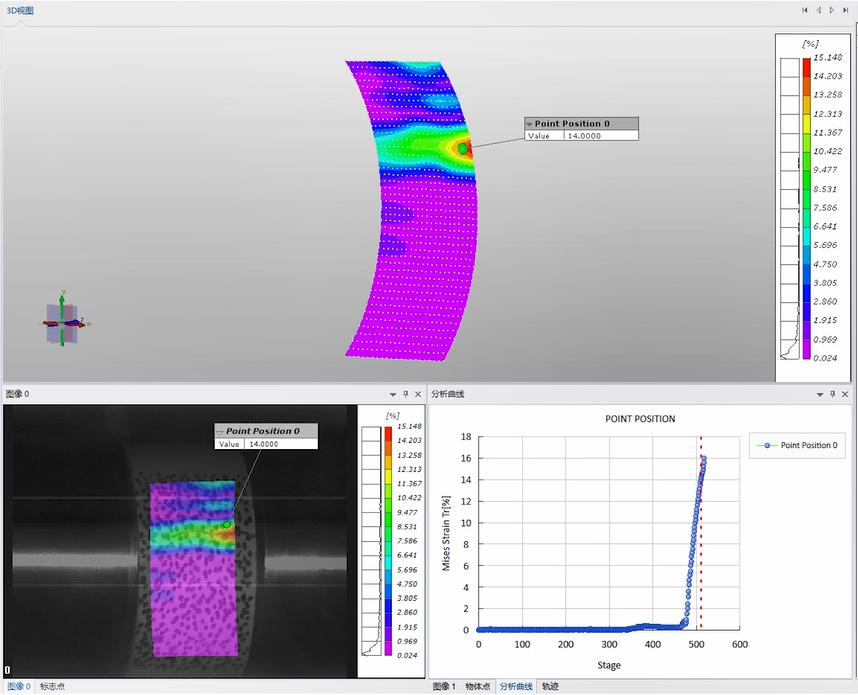This screenshot has width=858, height=695.
Task: Step to next stage arrow
Action: click(832, 10)
